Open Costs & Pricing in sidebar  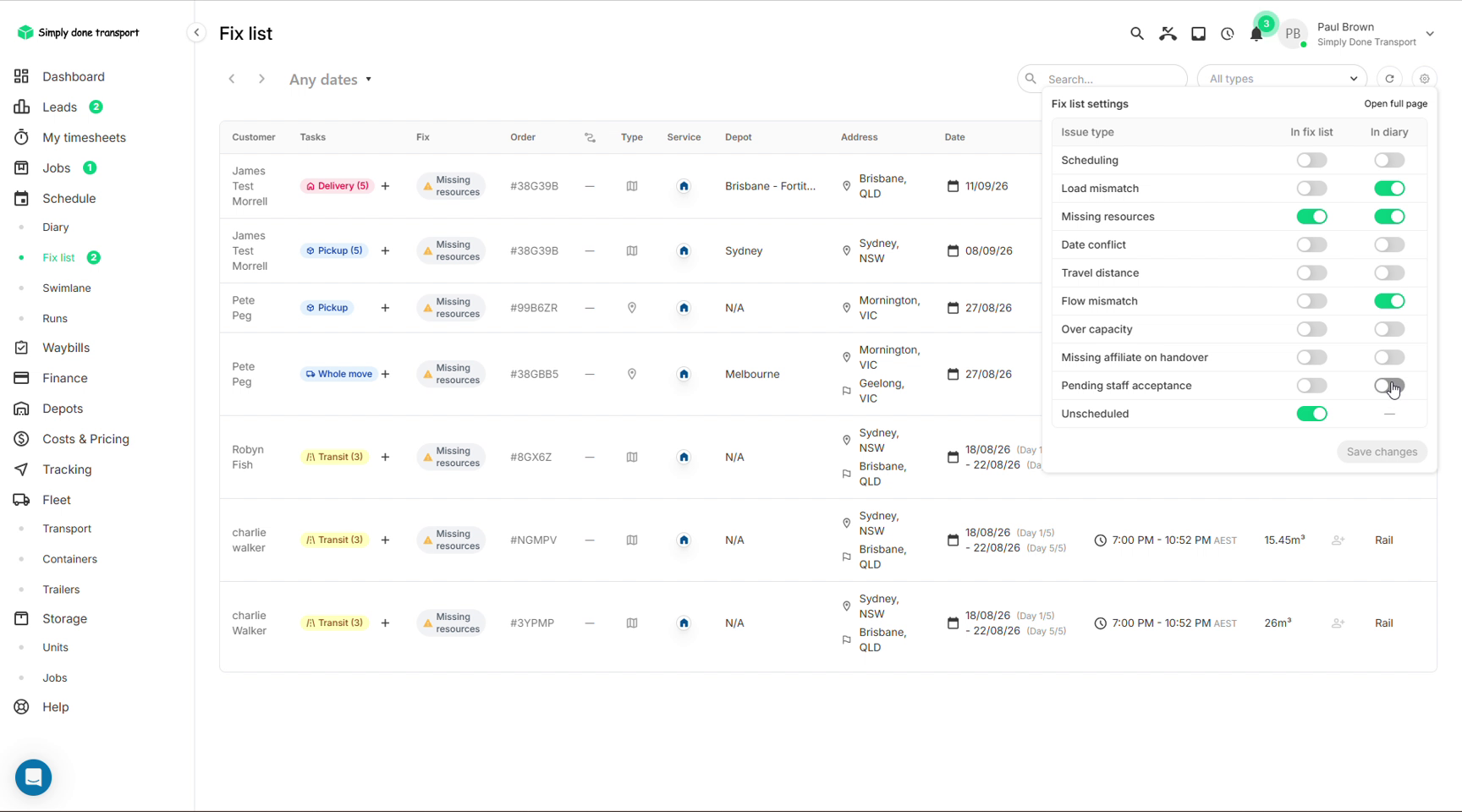(85, 439)
